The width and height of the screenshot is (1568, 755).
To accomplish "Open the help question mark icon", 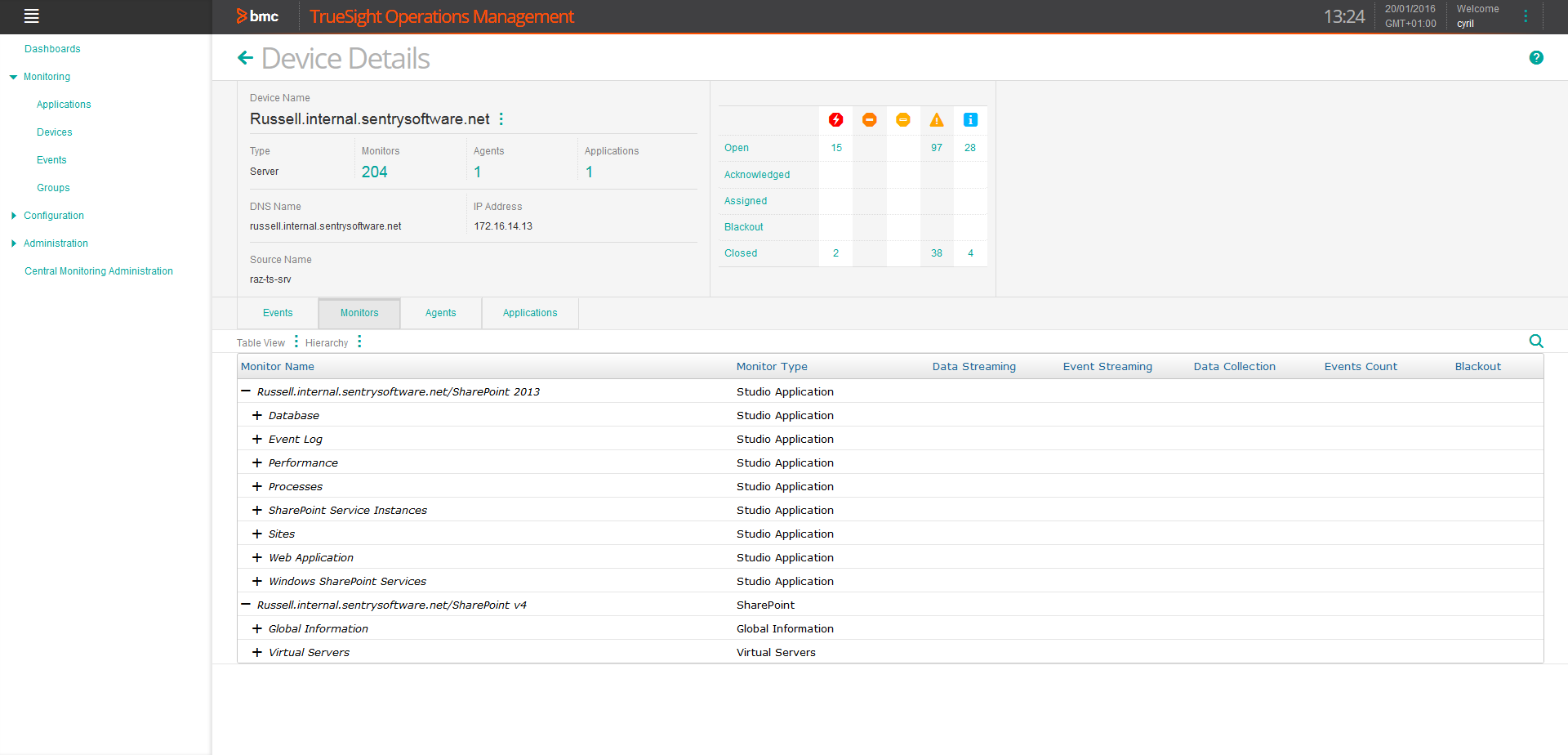I will [1536, 57].
